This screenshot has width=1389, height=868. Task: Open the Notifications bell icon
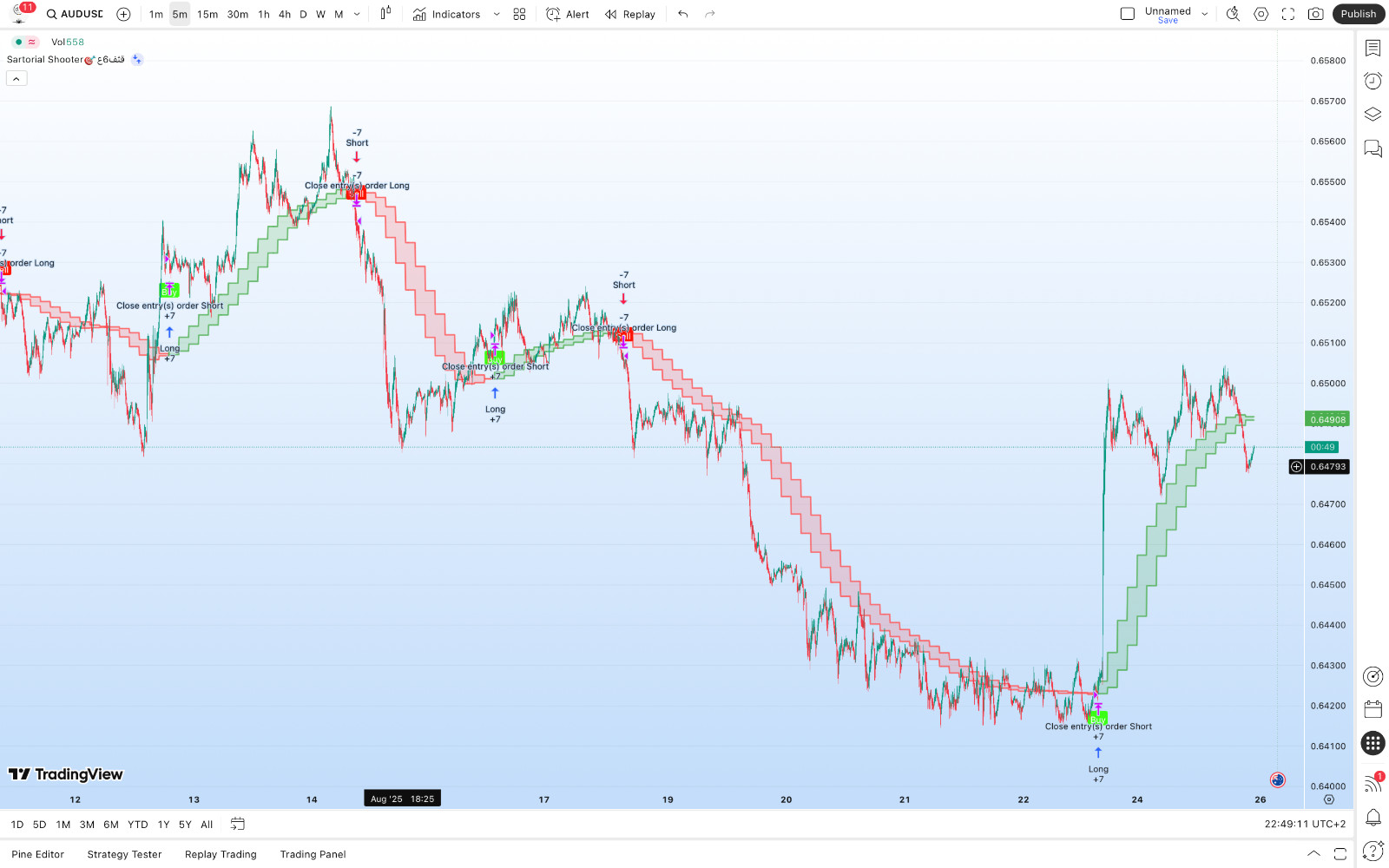click(x=1373, y=817)
